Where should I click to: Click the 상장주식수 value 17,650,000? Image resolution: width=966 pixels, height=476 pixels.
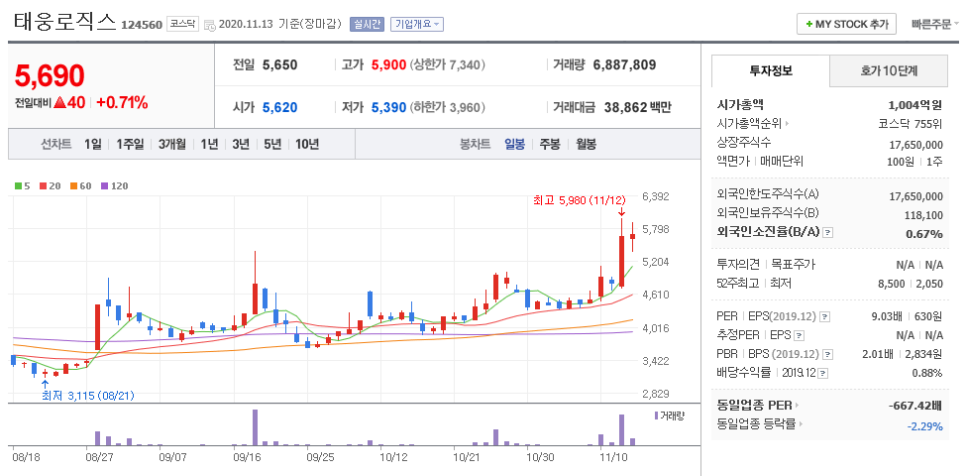(916, 144)
